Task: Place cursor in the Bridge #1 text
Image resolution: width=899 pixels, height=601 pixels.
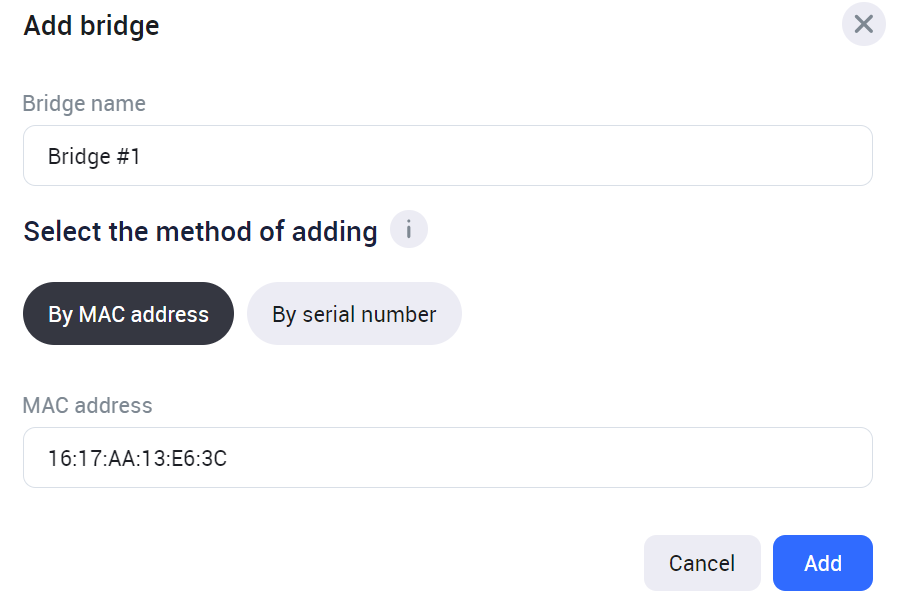Action: pos(93,156)
